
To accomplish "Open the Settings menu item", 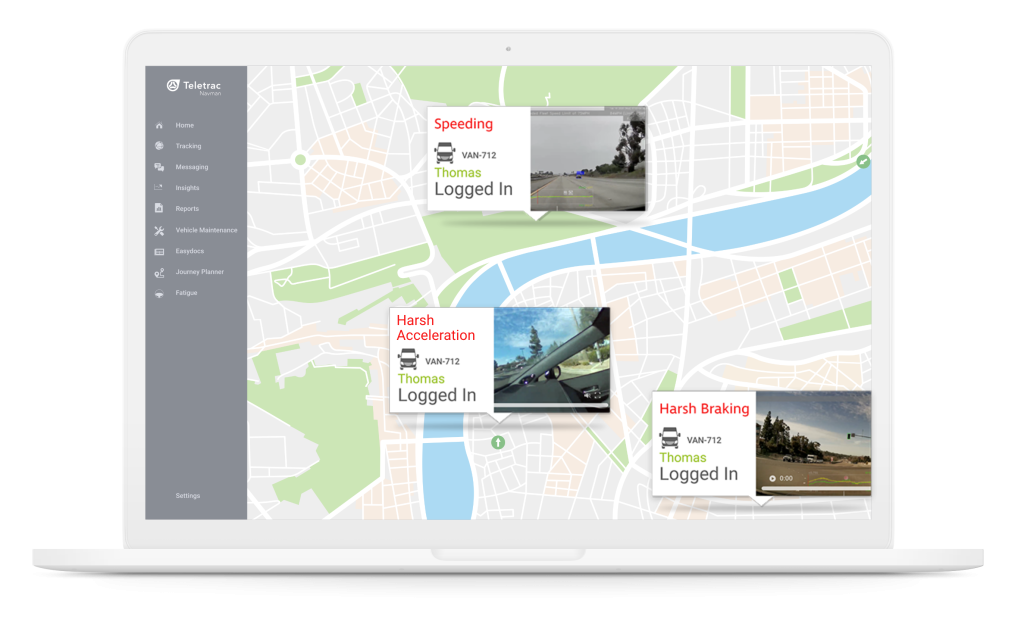I will coord(188,496).
